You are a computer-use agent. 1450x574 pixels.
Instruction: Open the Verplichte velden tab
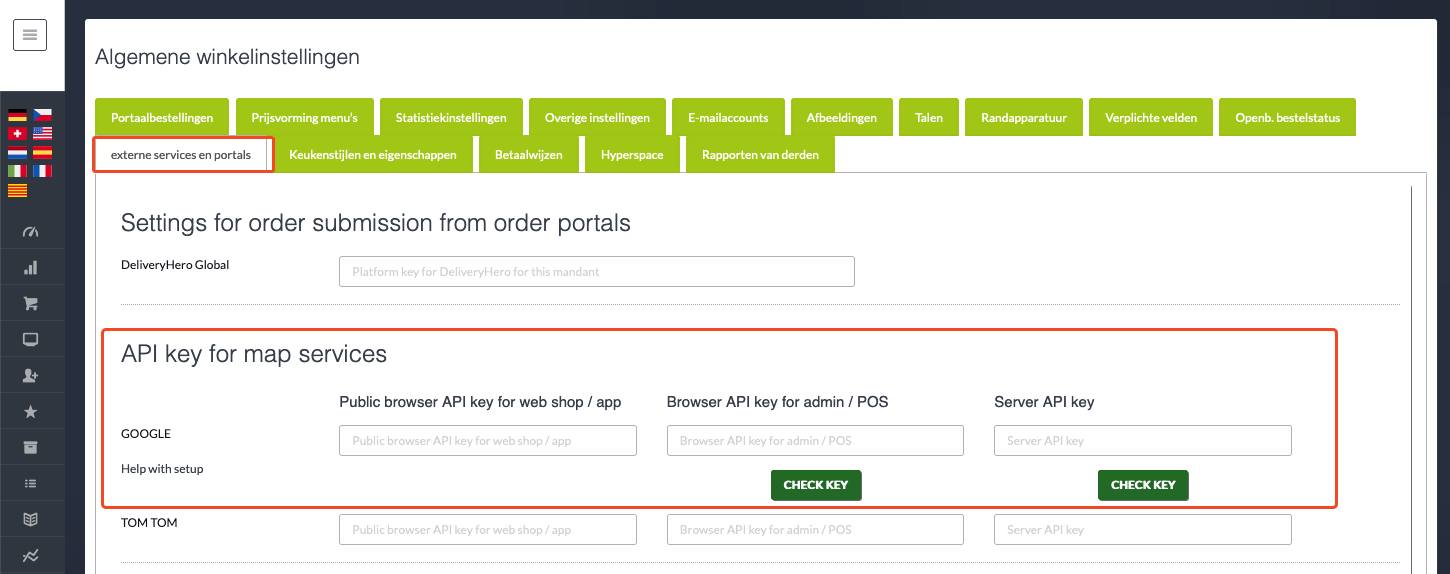1151,117
